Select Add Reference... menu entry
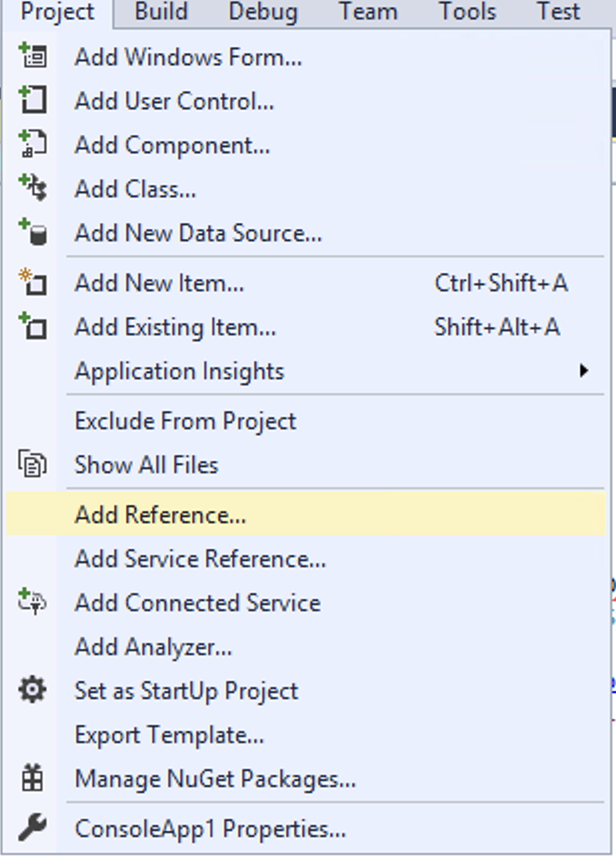This screenshot has width=616, height=858. 160,515
